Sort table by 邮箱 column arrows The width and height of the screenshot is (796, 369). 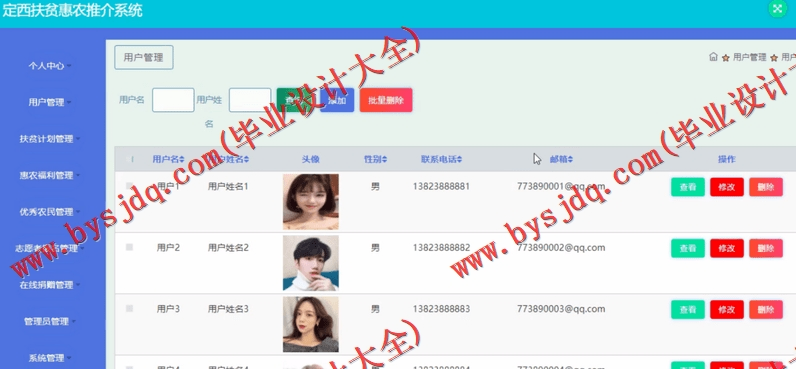[571, 159]
